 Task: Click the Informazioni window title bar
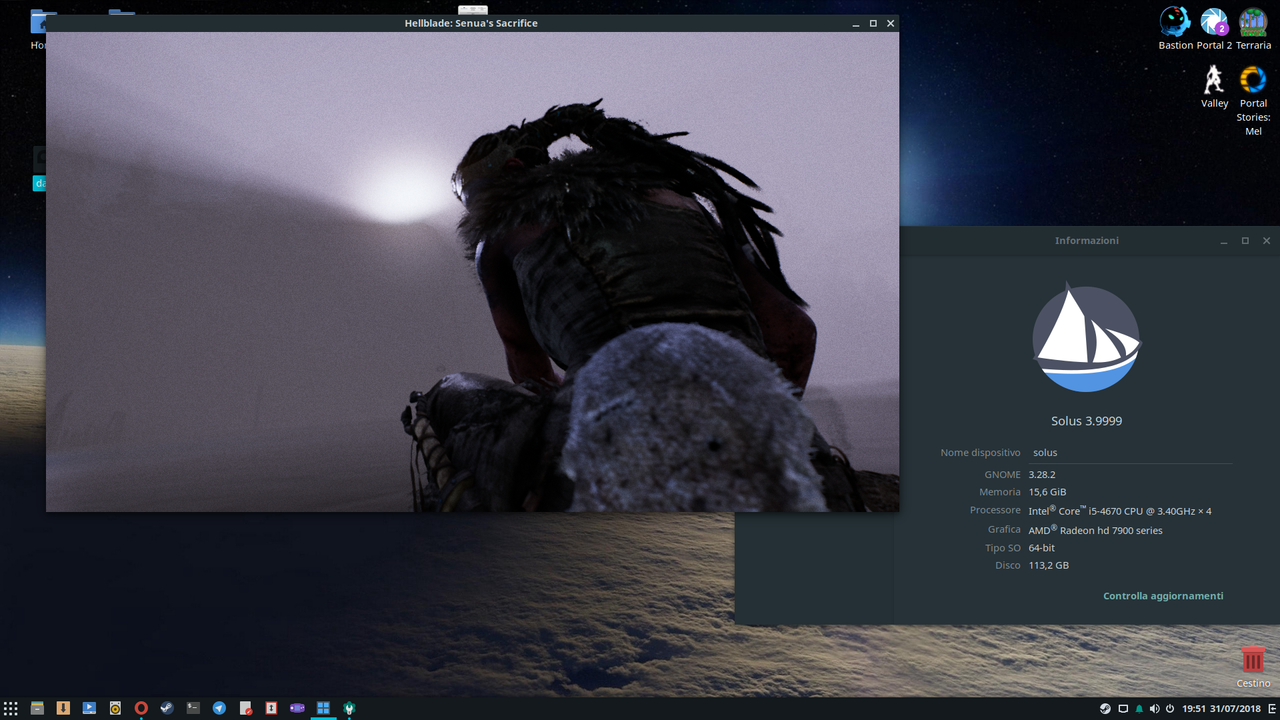pyautogui.click(x=1087, y=241)
